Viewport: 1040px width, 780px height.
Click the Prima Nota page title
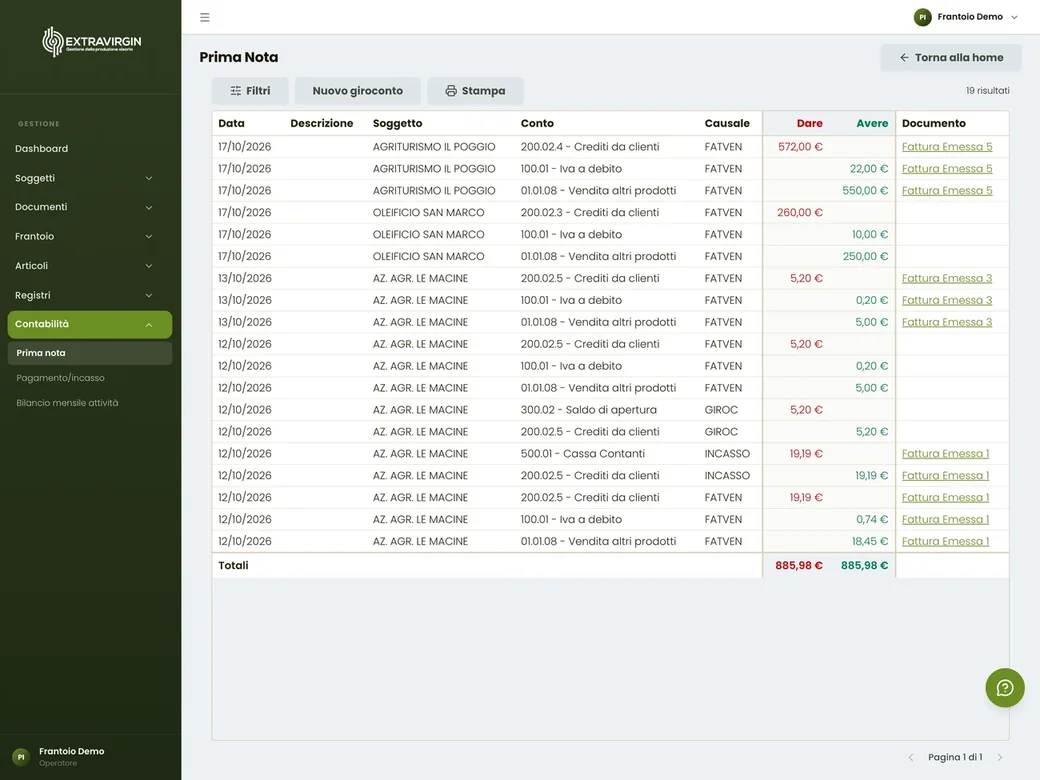(239, 58)
